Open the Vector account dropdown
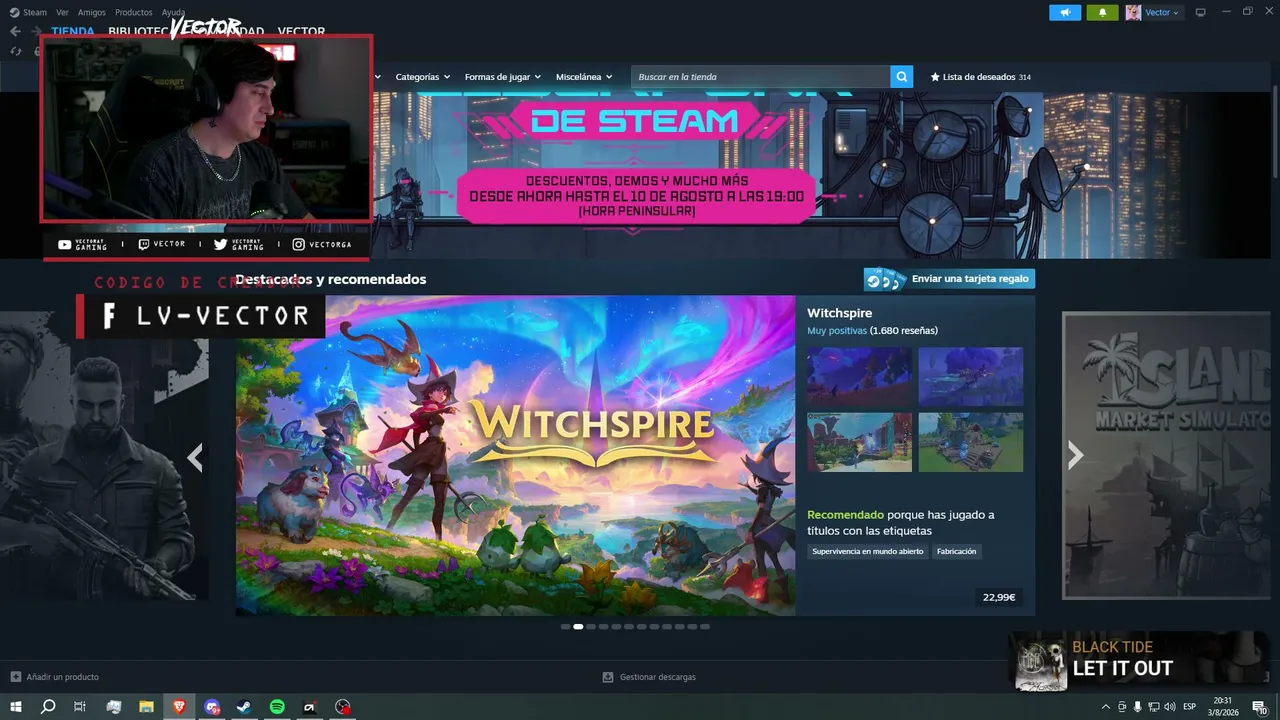The image size is (1280, 720). point(1162,13)
